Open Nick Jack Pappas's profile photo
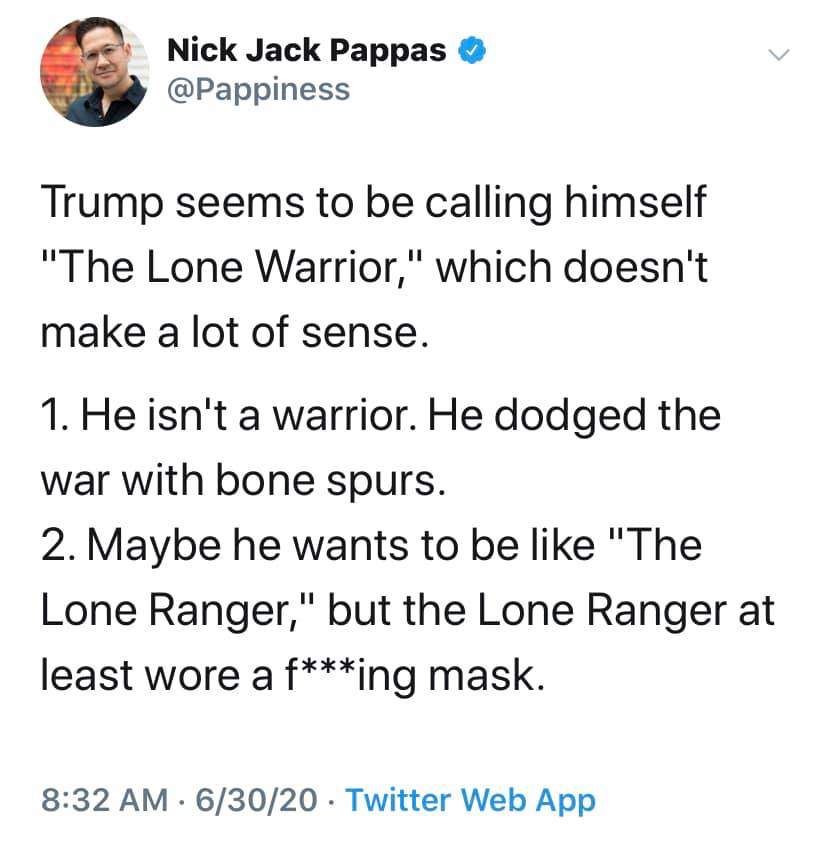Screen dimensions: 828x842 [93, 72]
